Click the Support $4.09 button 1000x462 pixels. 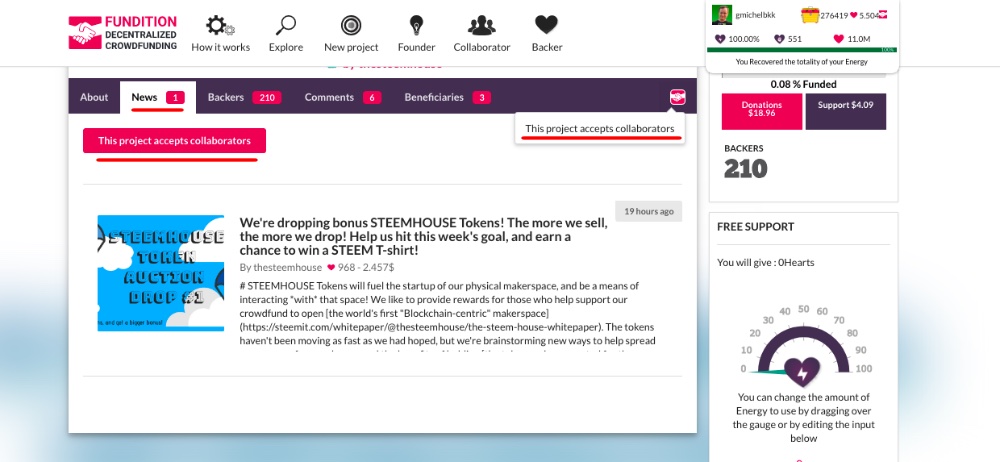pyautogui.click(x=846, y=112)
